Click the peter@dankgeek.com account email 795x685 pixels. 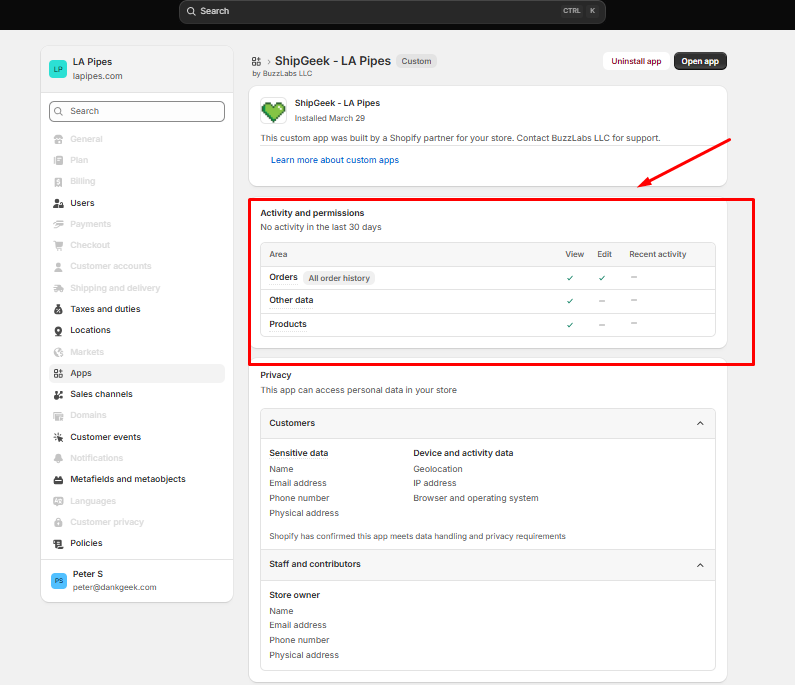115,587
